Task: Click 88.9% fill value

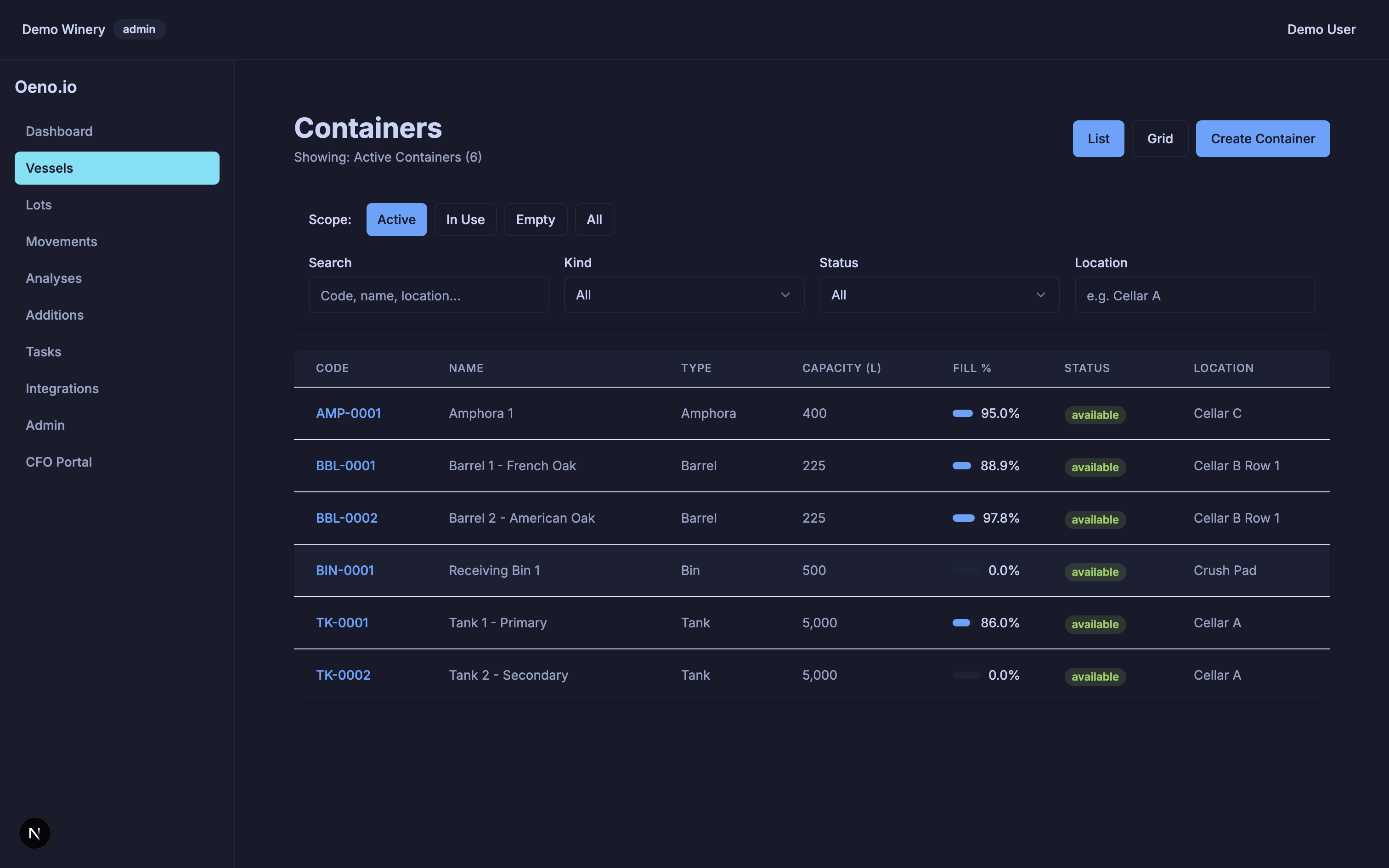Action: [999, 466]
